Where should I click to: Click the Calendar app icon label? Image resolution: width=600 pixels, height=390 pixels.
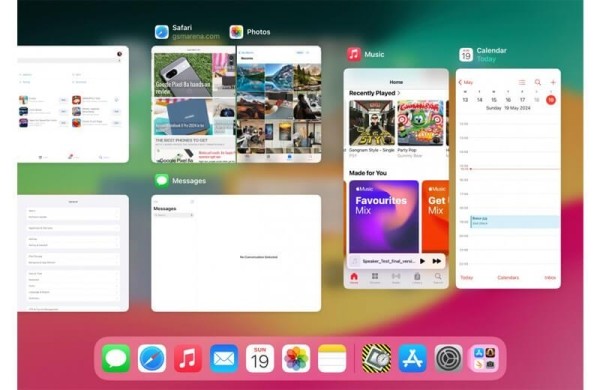(x=491, y=51)
